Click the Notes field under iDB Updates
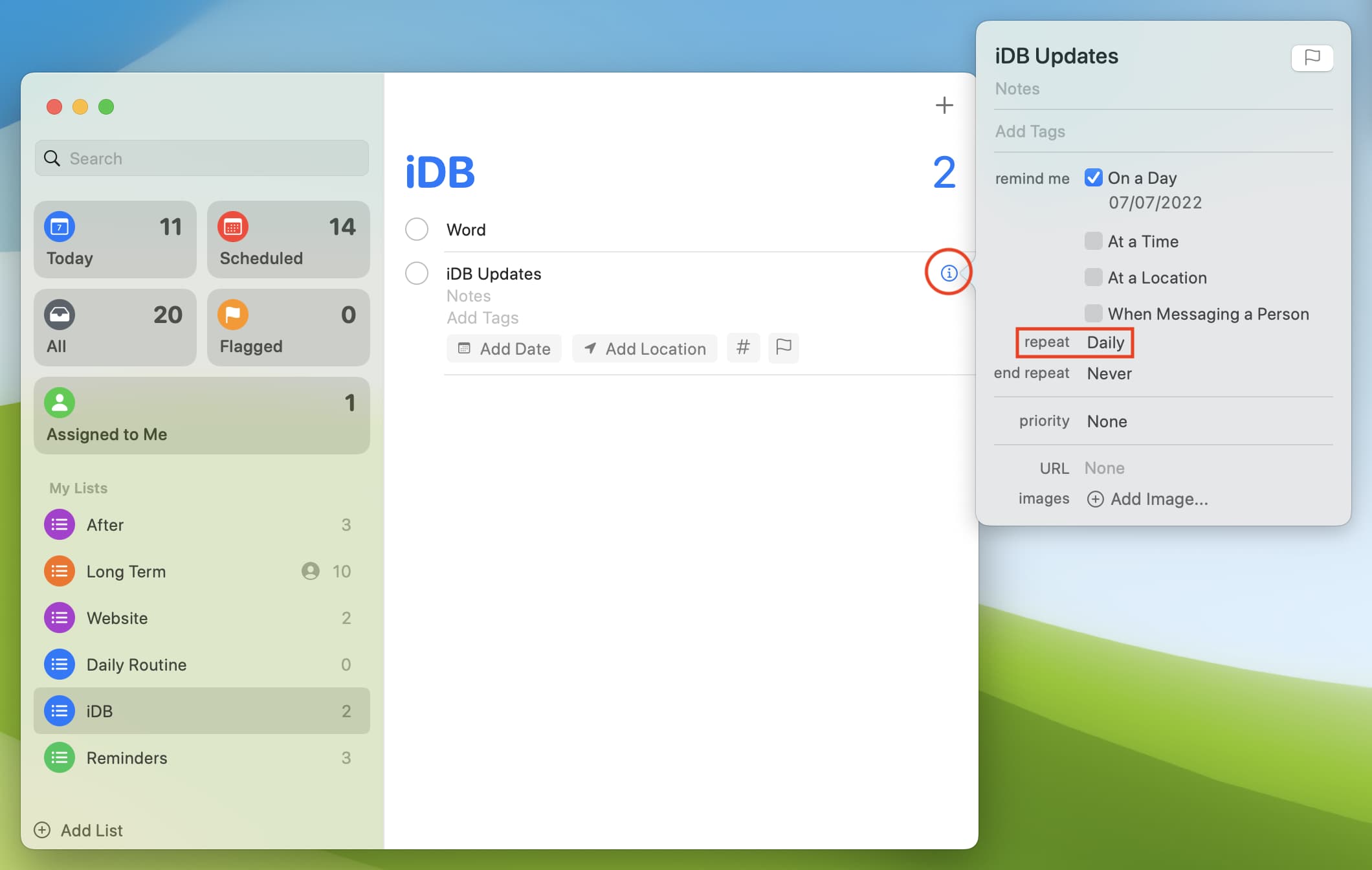 coord(469,296)
